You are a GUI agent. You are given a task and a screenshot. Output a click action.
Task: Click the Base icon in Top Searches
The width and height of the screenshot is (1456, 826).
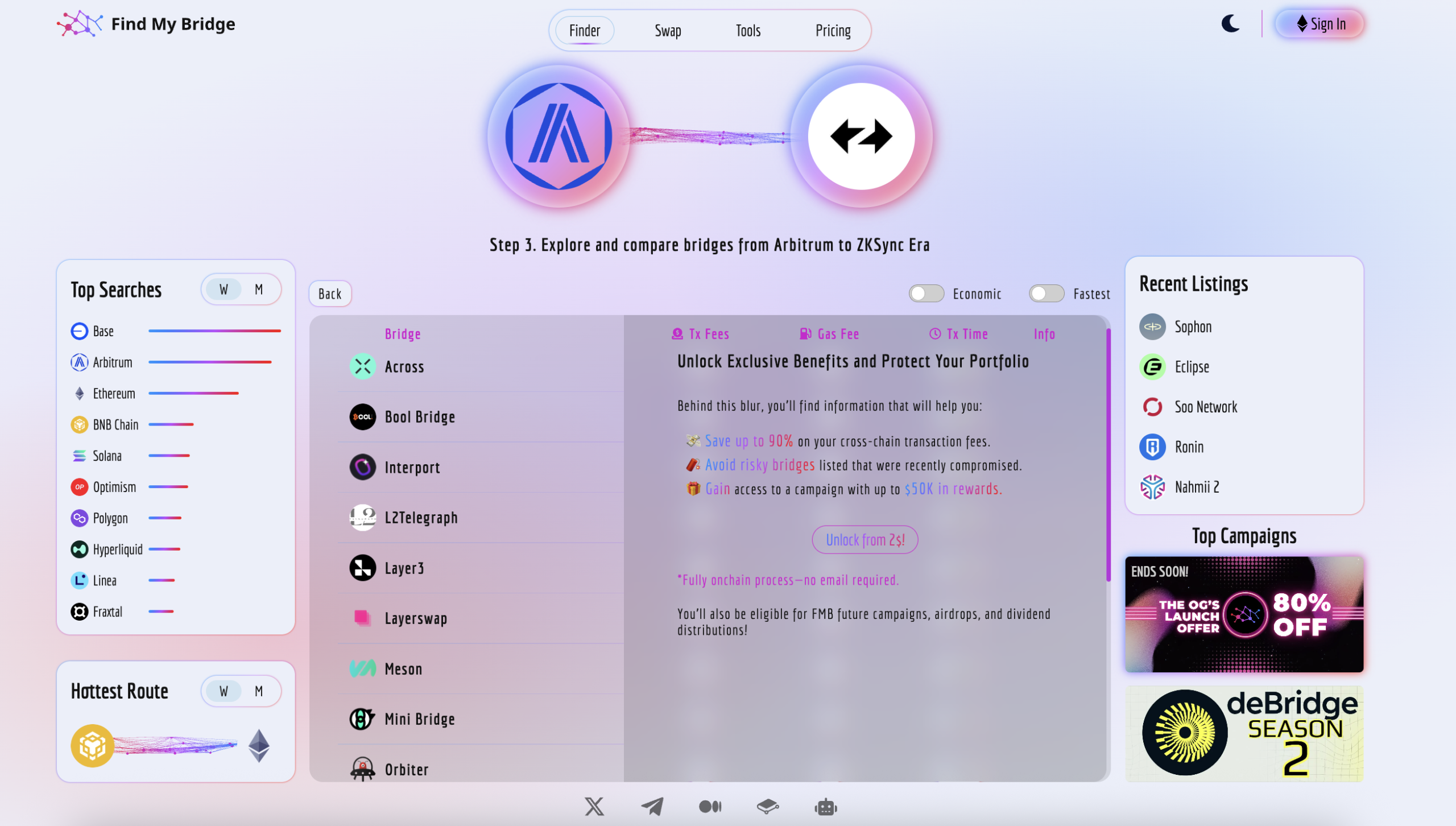pos(79,331)
